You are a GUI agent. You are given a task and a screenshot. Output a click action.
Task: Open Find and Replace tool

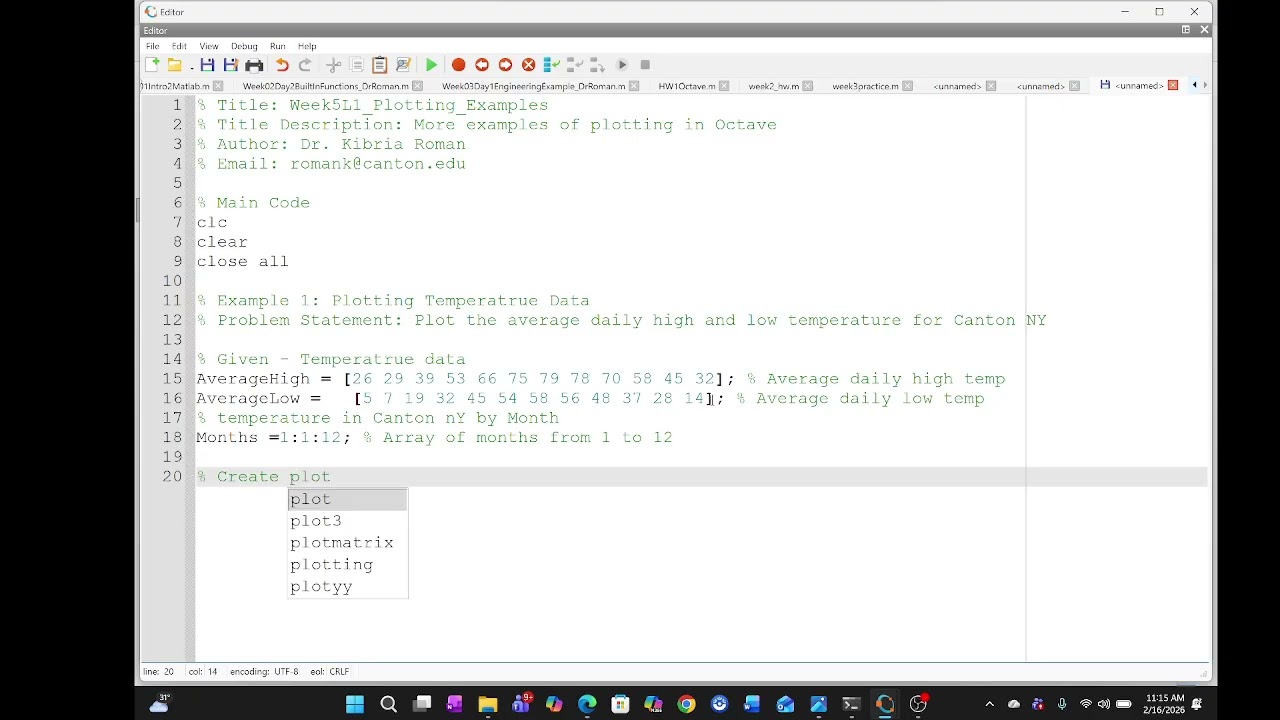(x=403, y=65)
